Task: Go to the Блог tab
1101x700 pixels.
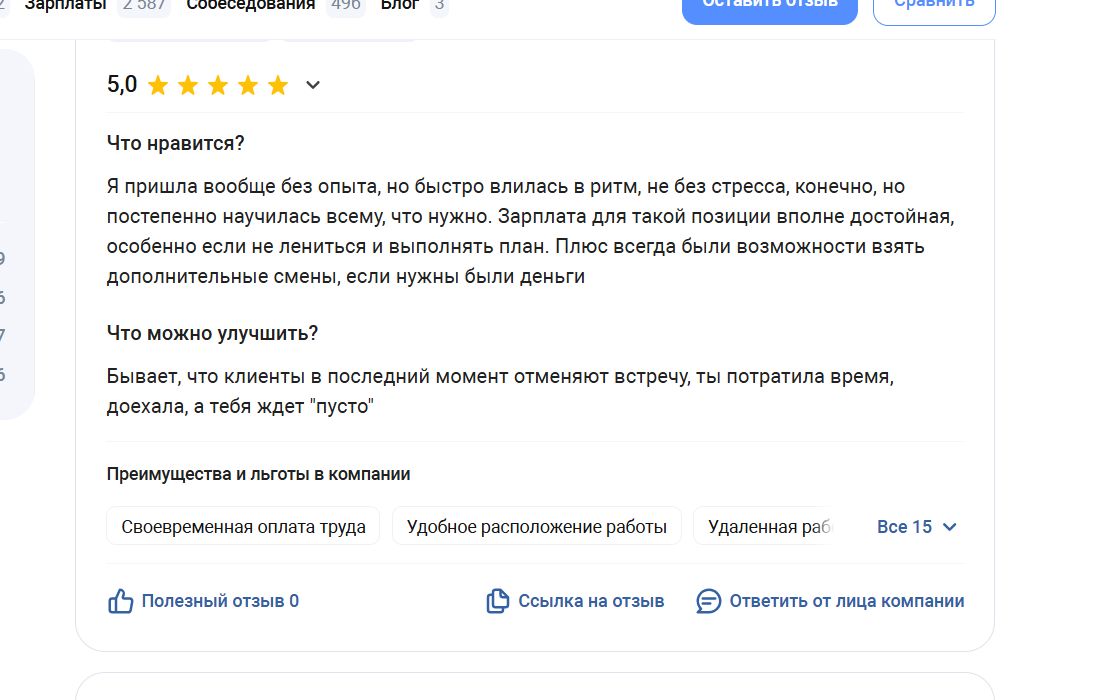Action: coord(399,4)
